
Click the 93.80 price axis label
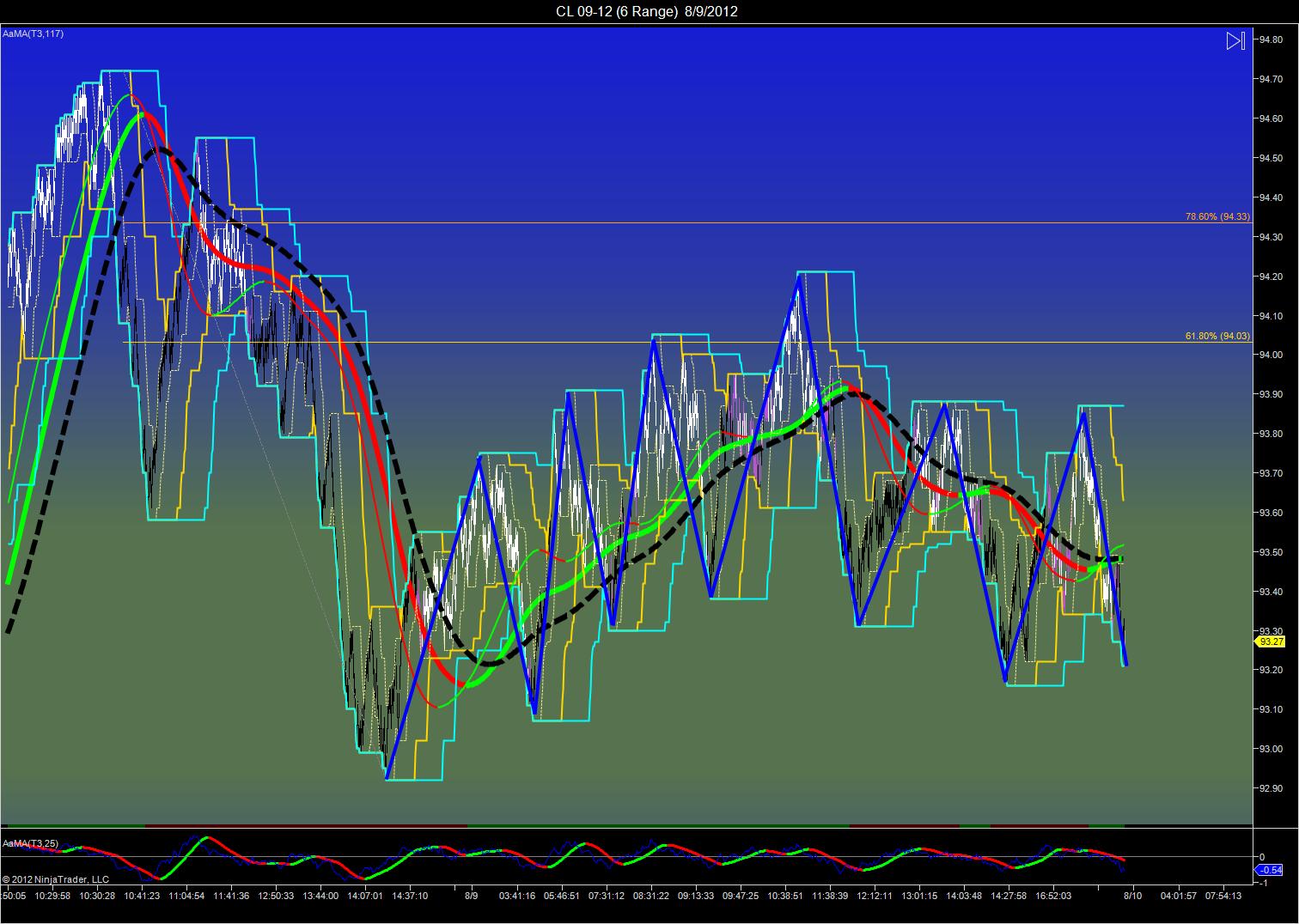pyautogui.click(x=1272, y=434)
